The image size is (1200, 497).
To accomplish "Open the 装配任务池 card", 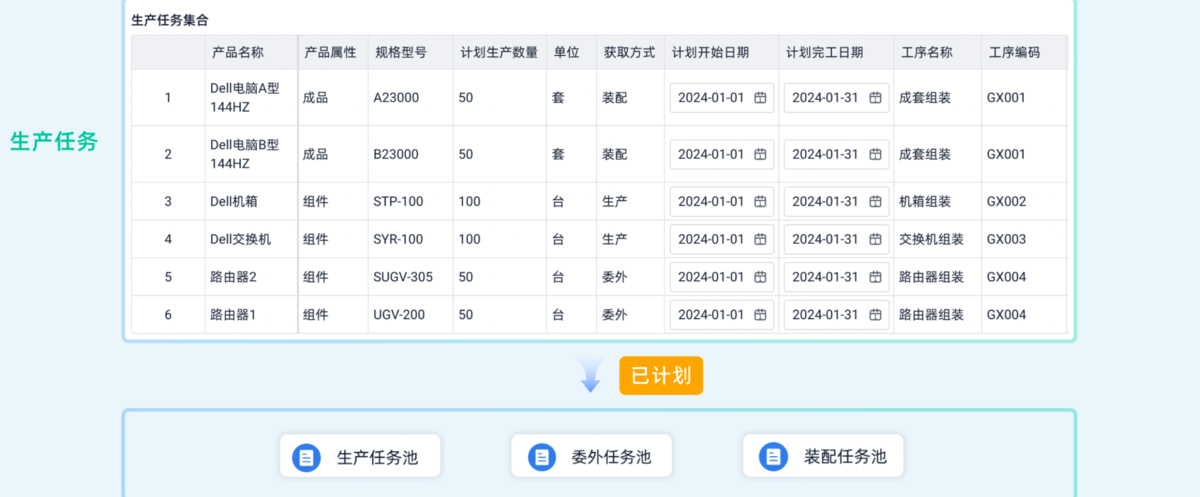I will click(823, 456).
